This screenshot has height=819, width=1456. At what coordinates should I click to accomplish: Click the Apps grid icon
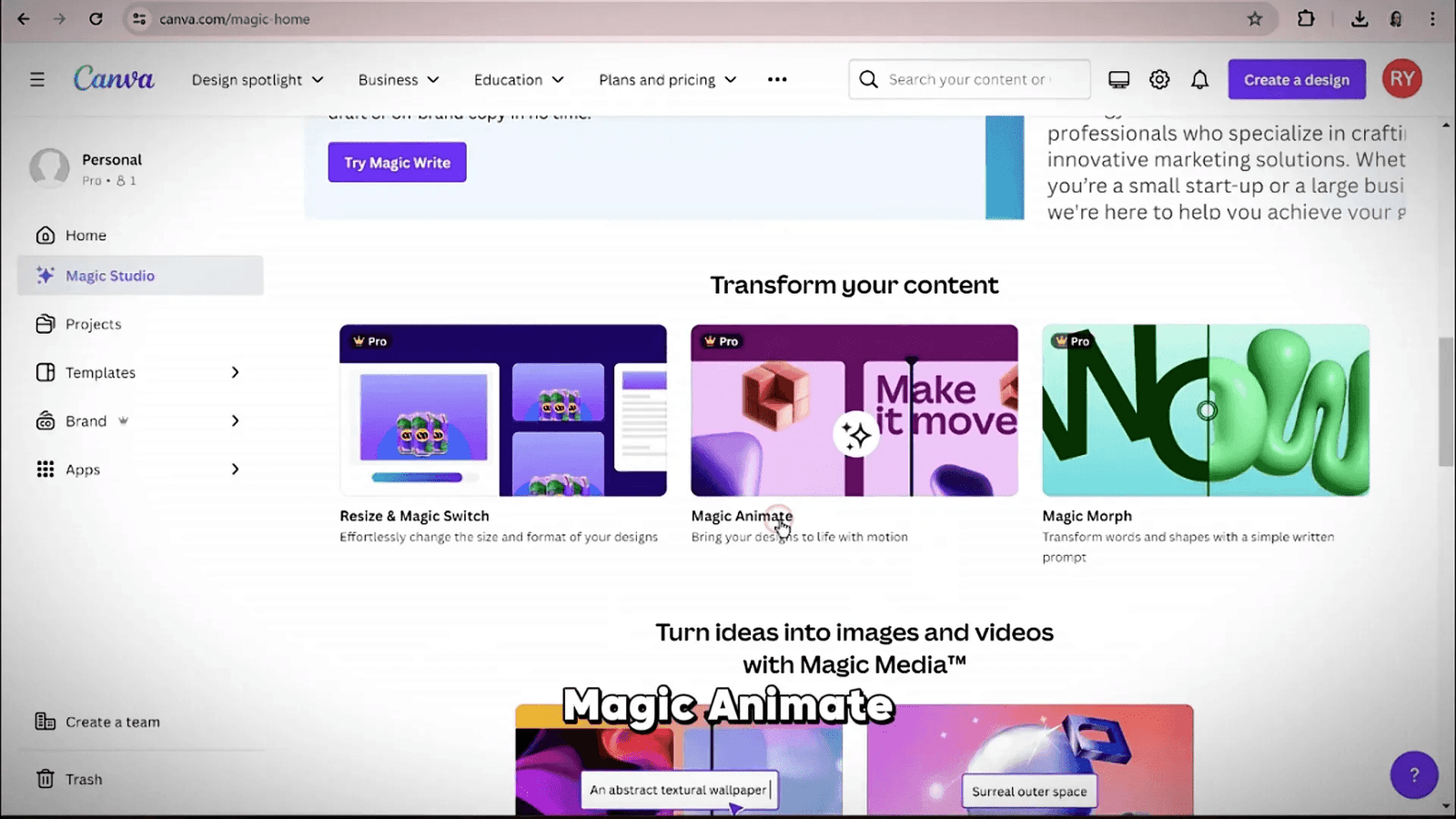45,469
